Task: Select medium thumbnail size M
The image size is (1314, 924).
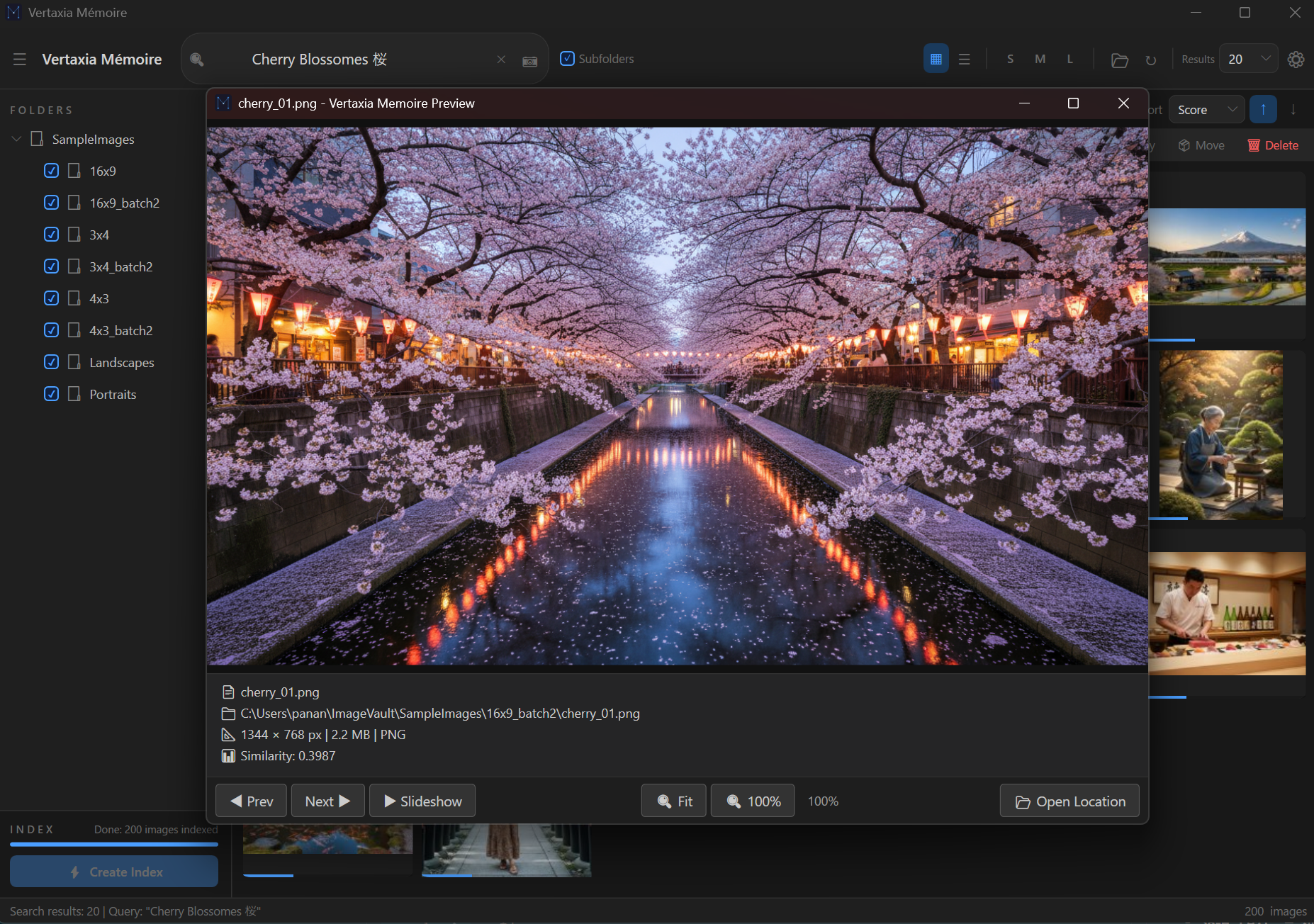Action: (x=1040, y=60)
